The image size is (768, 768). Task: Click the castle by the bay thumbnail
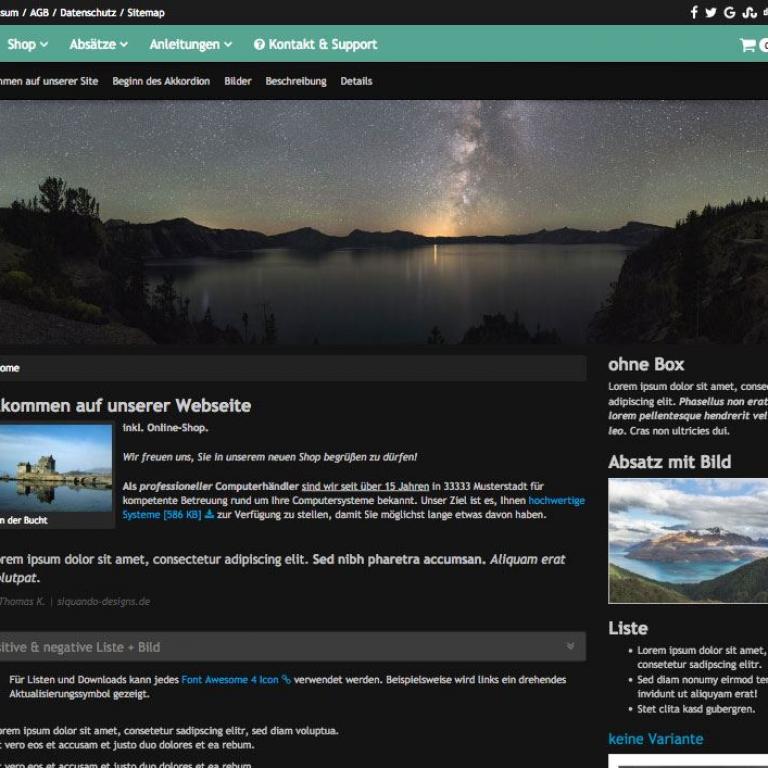click(56, 468)
